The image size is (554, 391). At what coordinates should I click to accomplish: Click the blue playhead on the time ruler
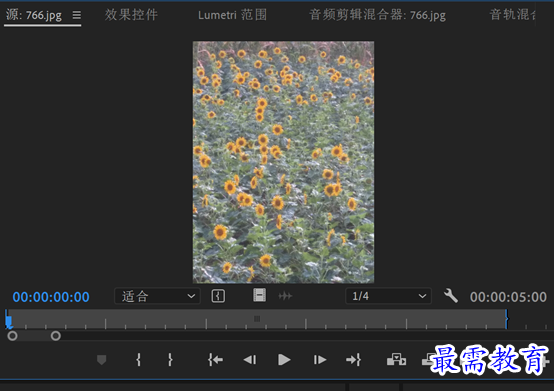[x=9, y=321]
